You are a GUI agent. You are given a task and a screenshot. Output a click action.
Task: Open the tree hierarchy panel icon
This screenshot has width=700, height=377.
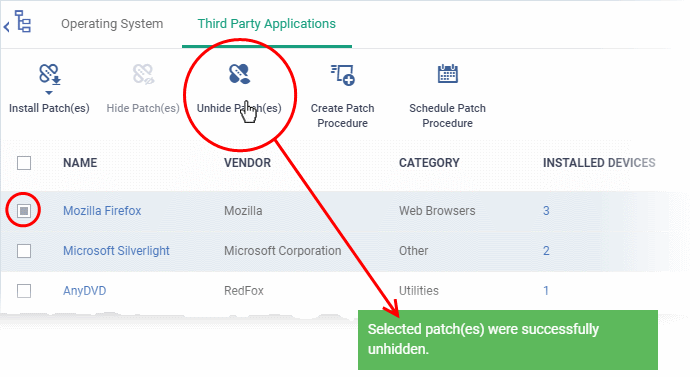coord(23,21)
